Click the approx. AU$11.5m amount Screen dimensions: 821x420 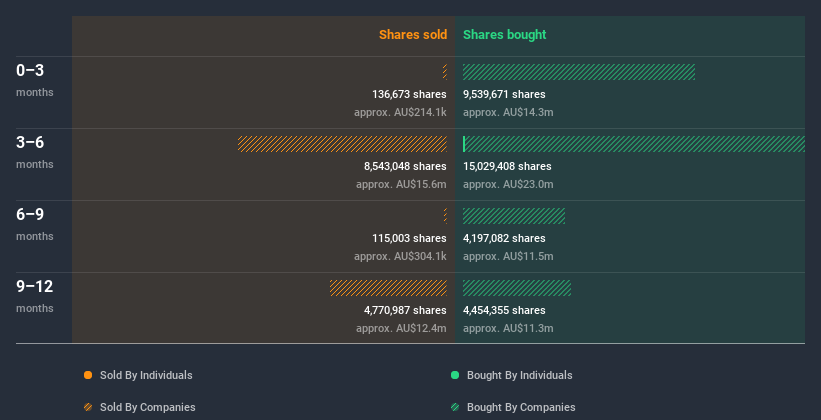(508, 256)
